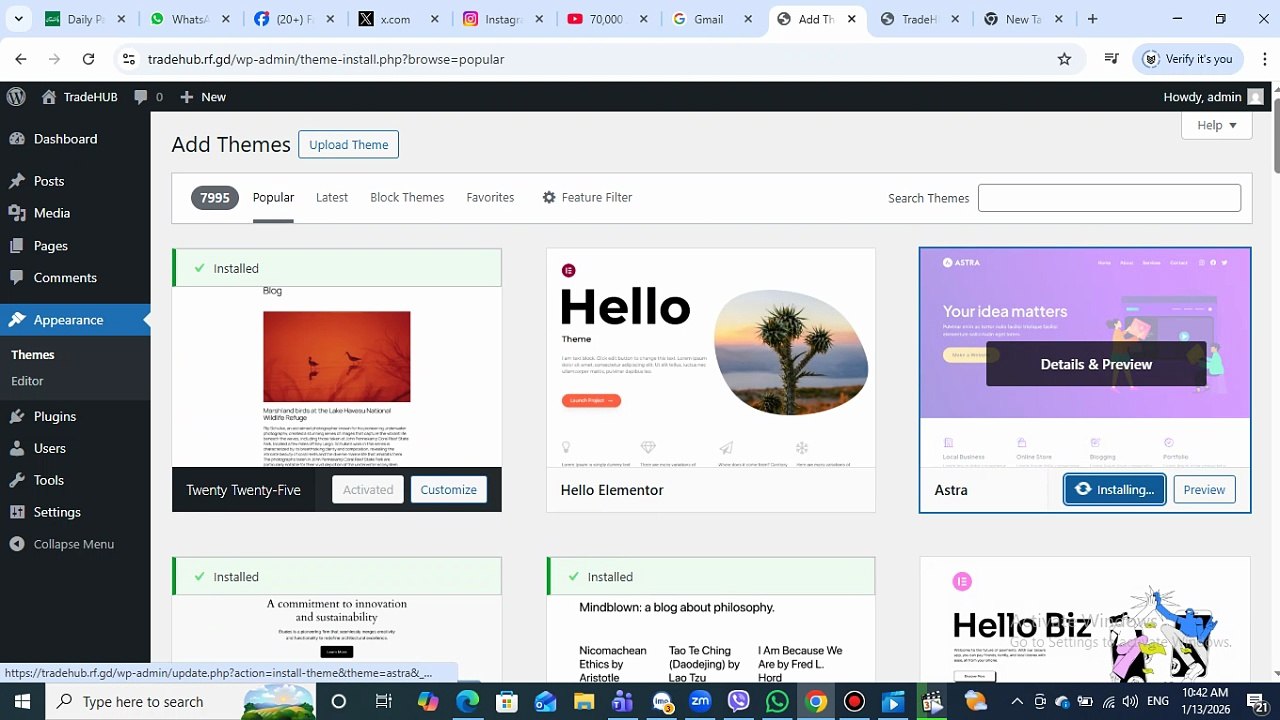The image size is (1280, 720).
Task: Switch to the WhatsApp browser tab
Action: (188, 19)
